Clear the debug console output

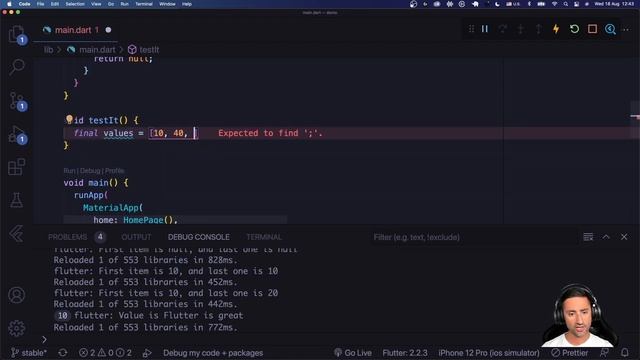coord(588,237)
